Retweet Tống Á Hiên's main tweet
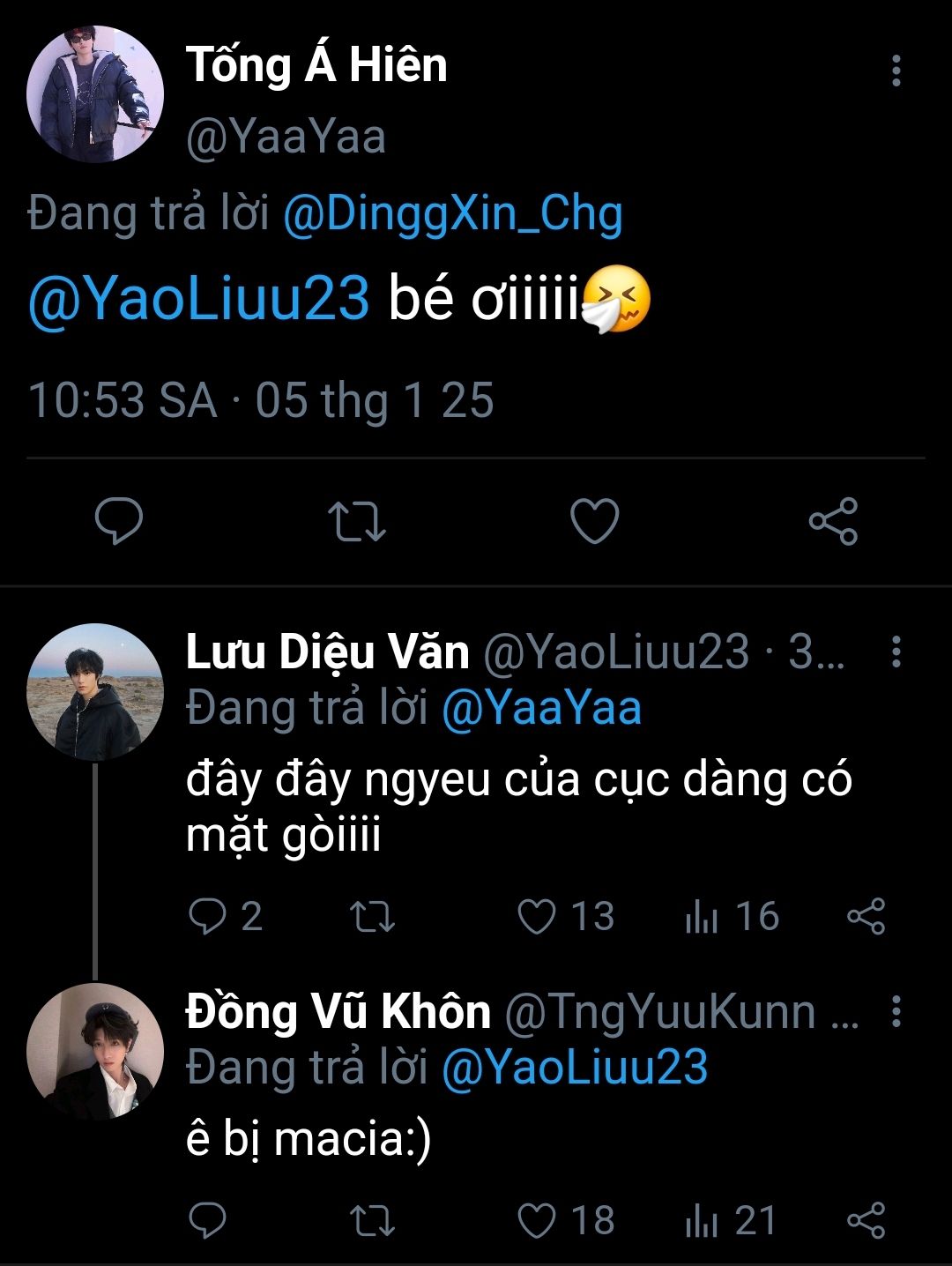Image resolution: width=952 pixels, height=1266 pixels. pos(356,520)
